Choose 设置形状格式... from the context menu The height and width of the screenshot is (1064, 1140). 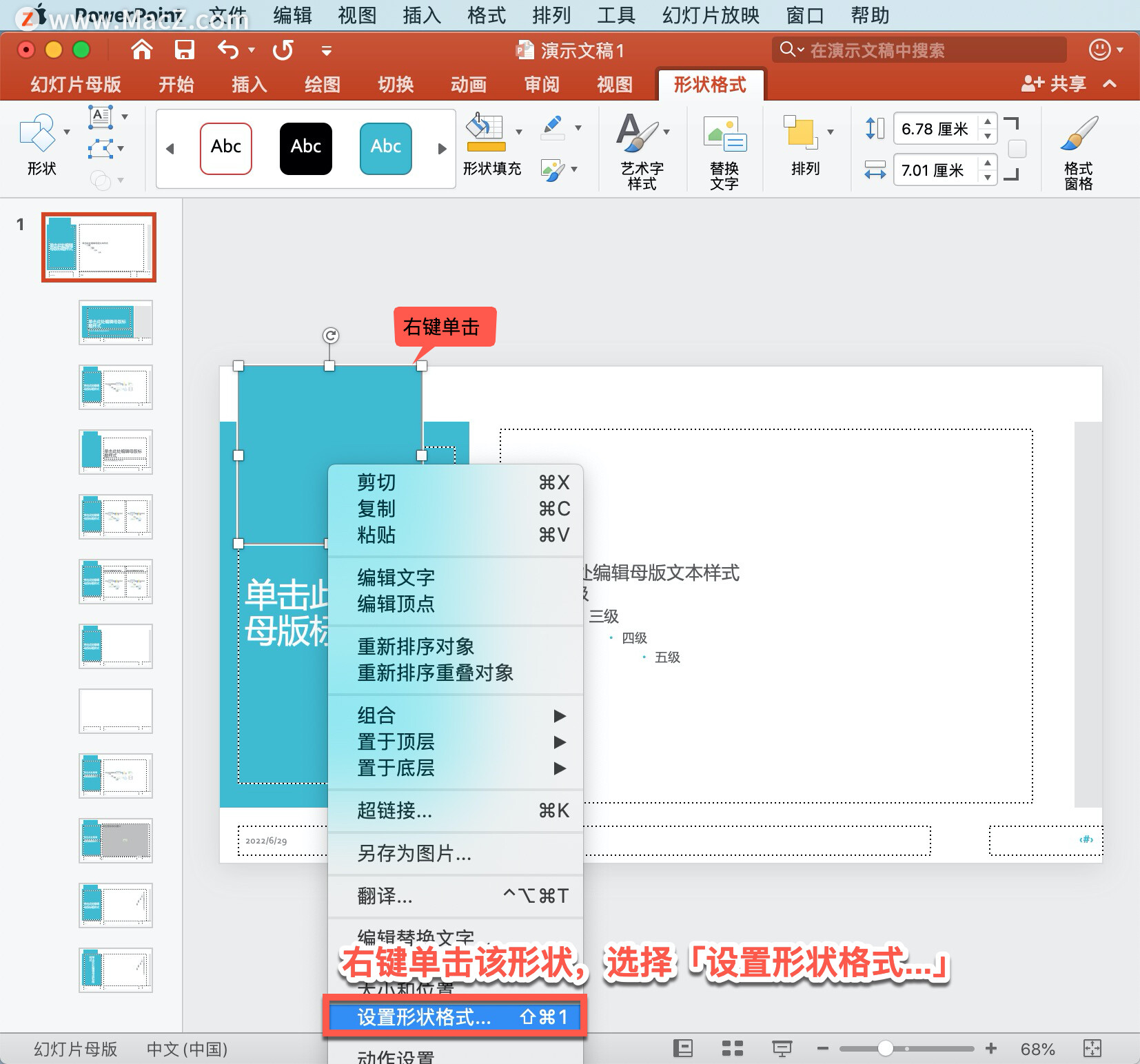[x=456, y=1016]
